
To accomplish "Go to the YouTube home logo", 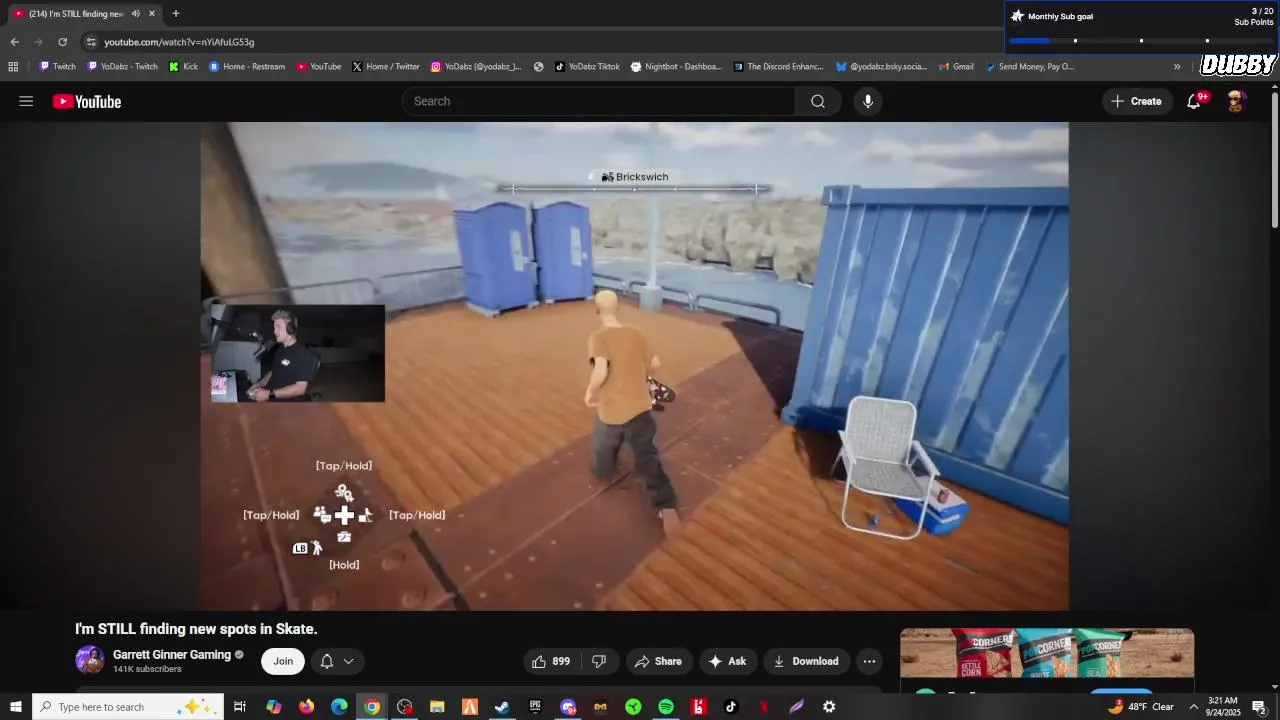I will 87,101.
